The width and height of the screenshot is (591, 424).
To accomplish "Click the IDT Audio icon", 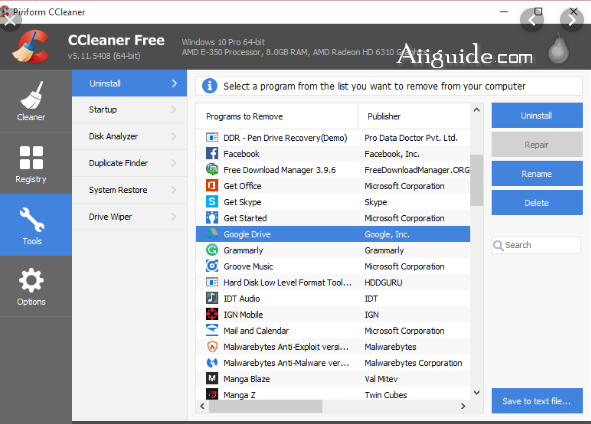I will [212, 298].
